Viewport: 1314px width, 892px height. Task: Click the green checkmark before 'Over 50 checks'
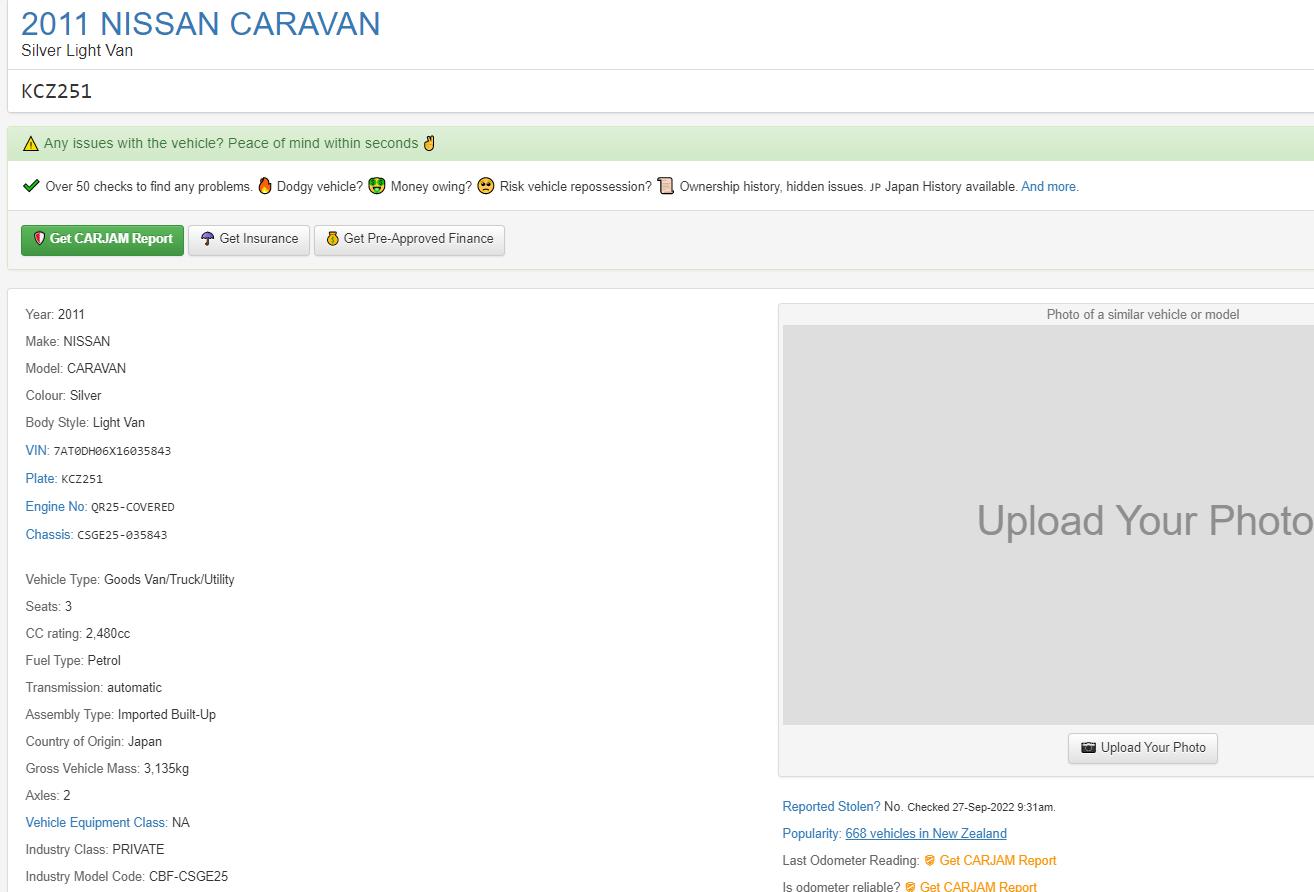coord(31,186)
